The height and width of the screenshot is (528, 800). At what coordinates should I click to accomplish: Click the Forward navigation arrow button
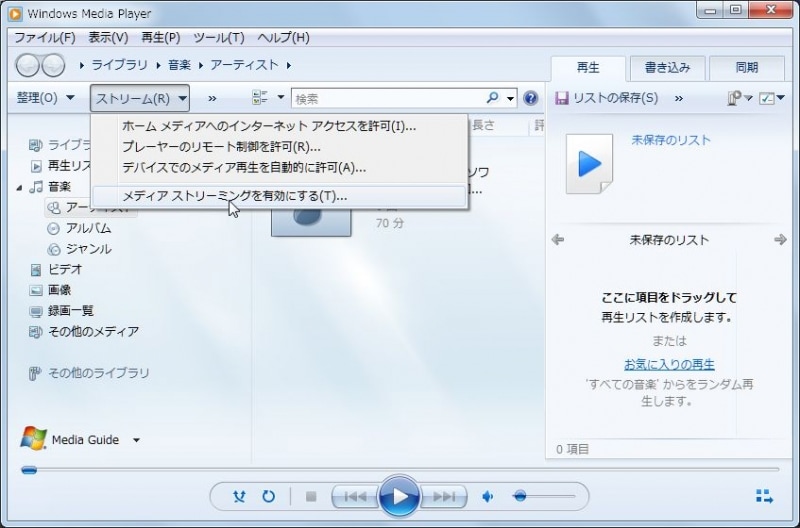click(53, 65)
